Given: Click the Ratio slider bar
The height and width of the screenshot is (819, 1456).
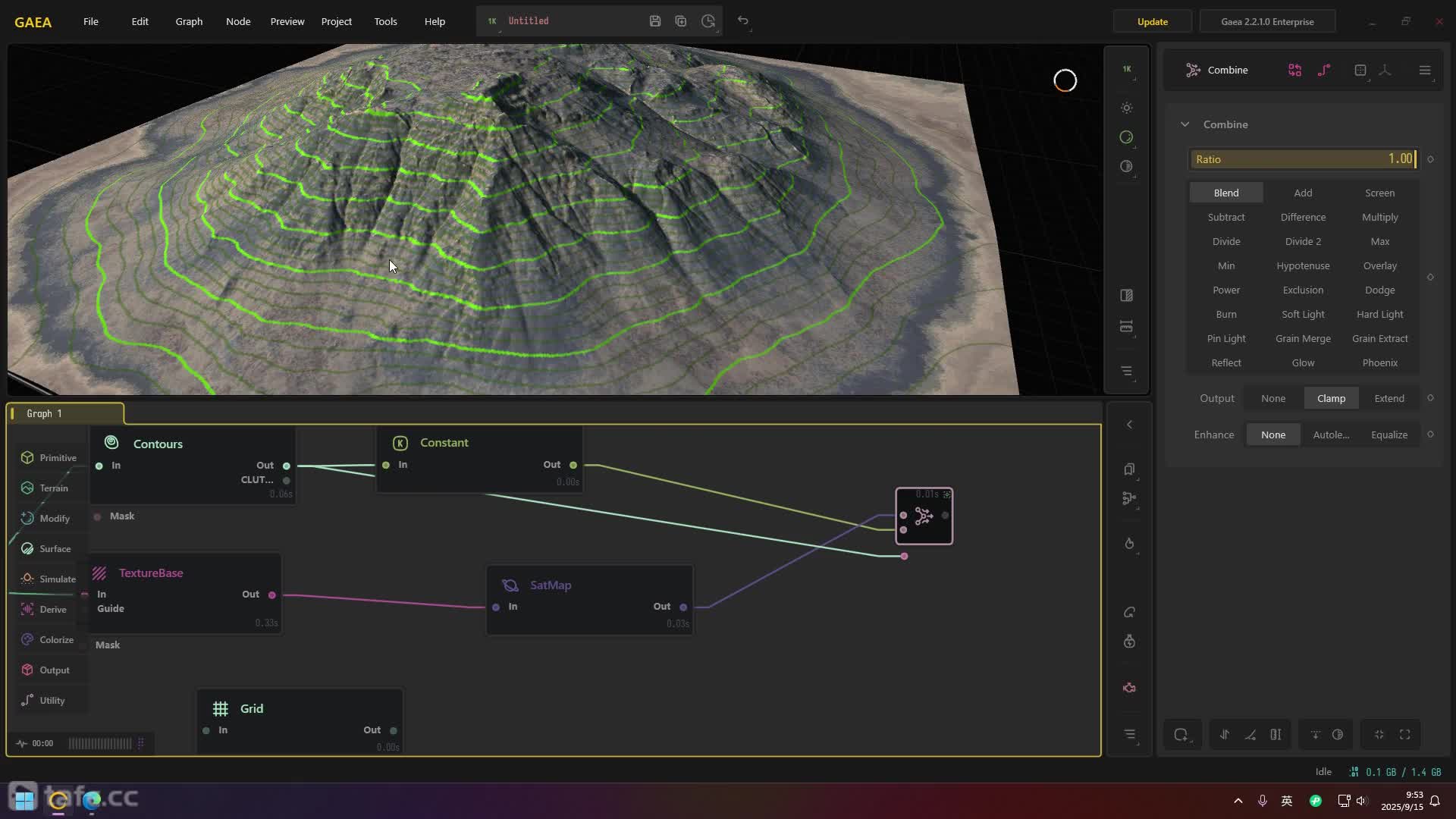Looking at the screenshot, I should coord(1302,159).
